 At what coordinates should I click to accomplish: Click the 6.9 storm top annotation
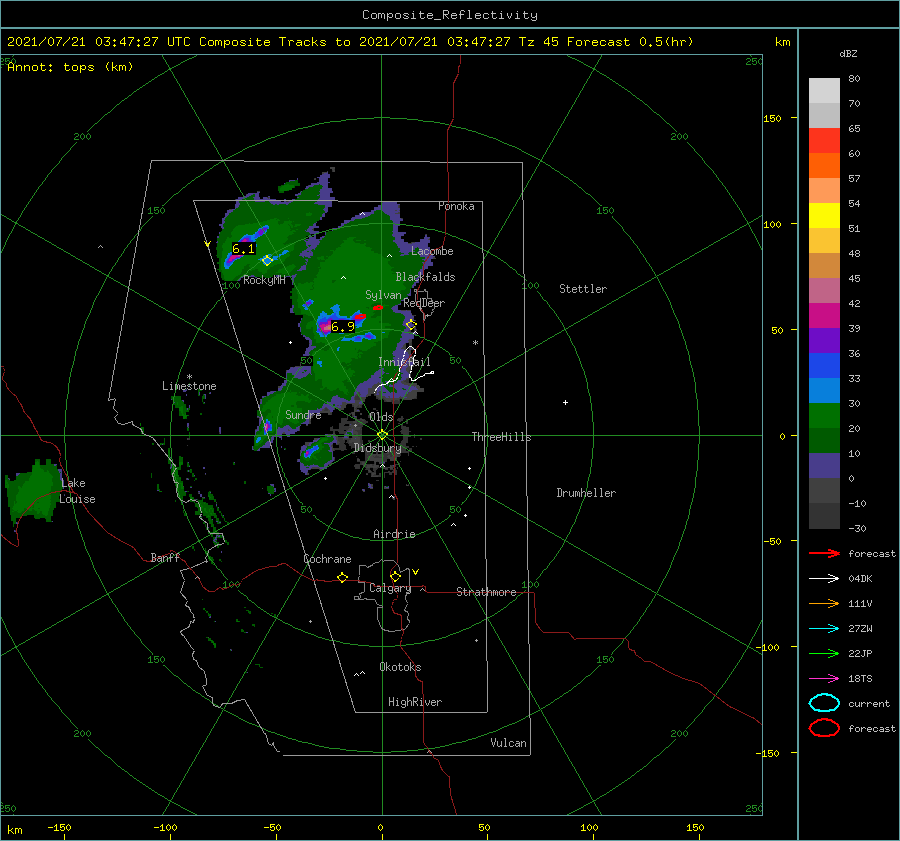[x=343, y=327]
